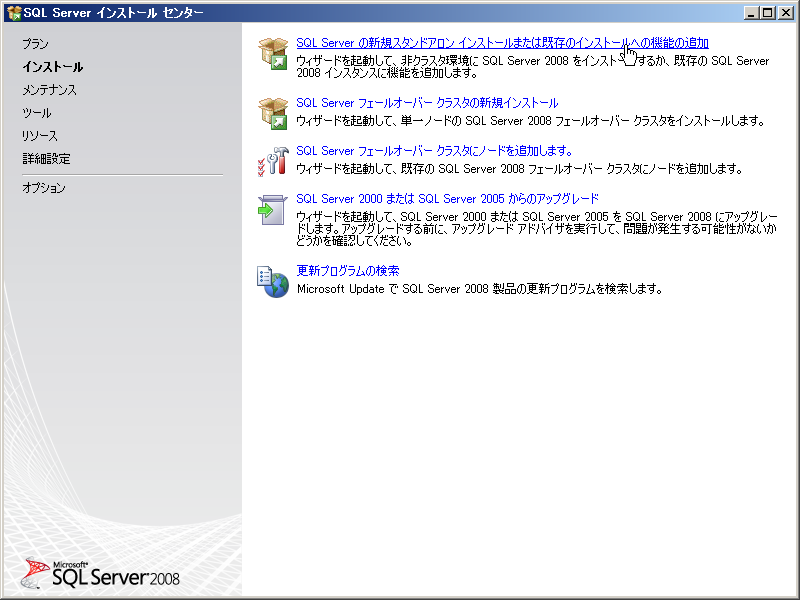
Task: Open the プラン page in sidebar
Action: (35, 44)
